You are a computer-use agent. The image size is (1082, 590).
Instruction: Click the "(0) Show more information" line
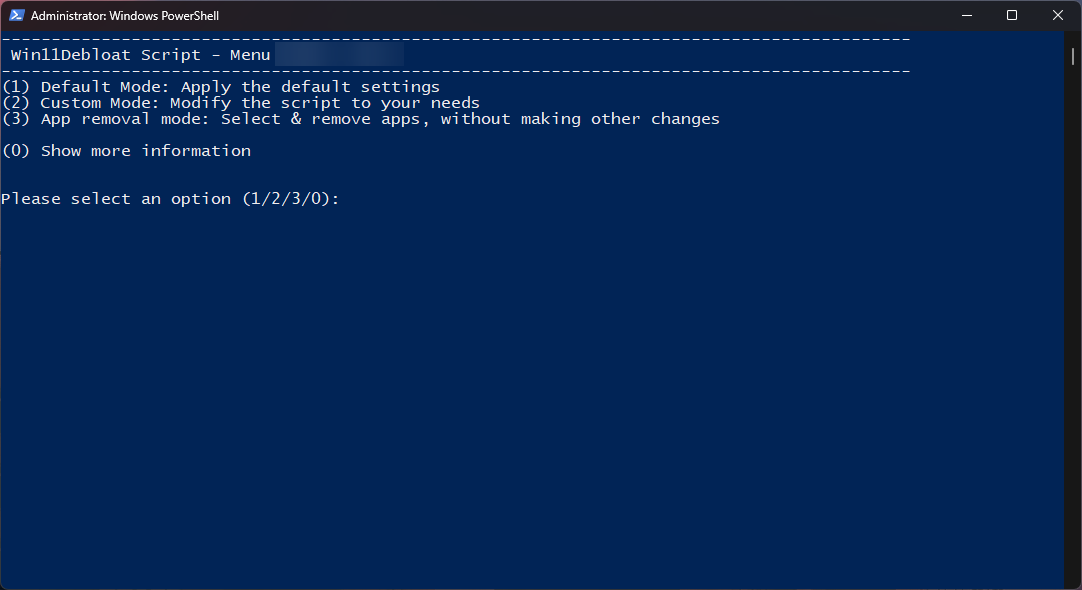coord(126,151)
